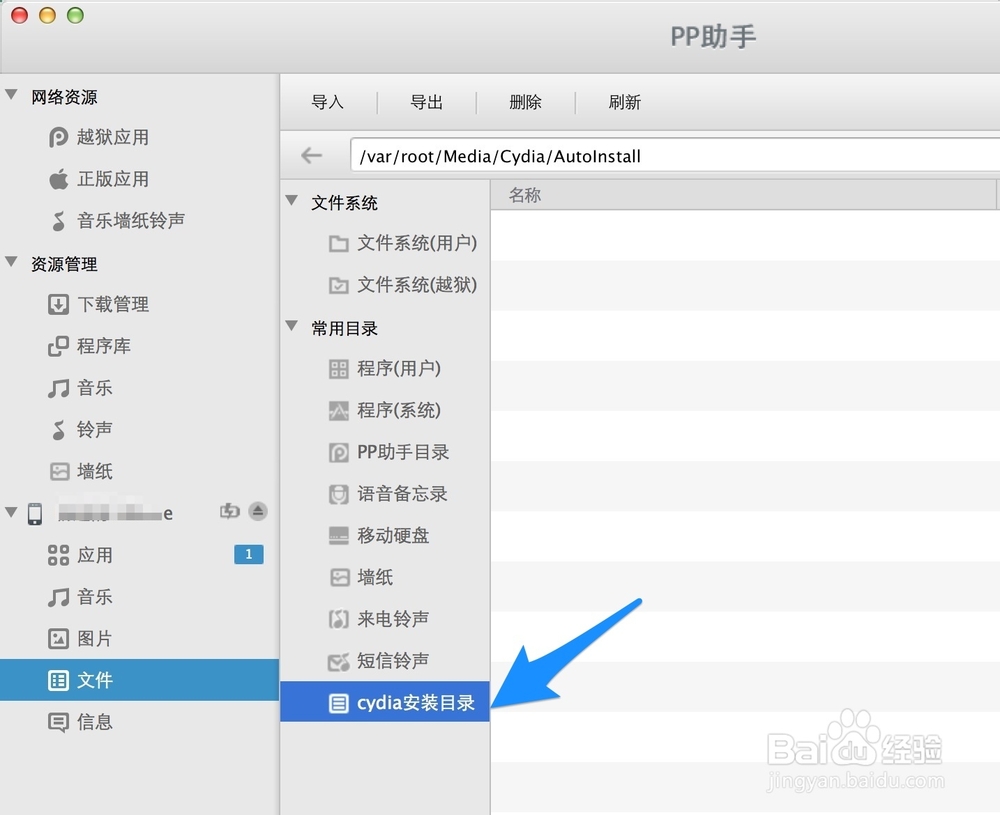The height and width of the screenshot is (815, 1000).
Task: Select the 文件系统(越狱) label
Action: coord(417,284)
